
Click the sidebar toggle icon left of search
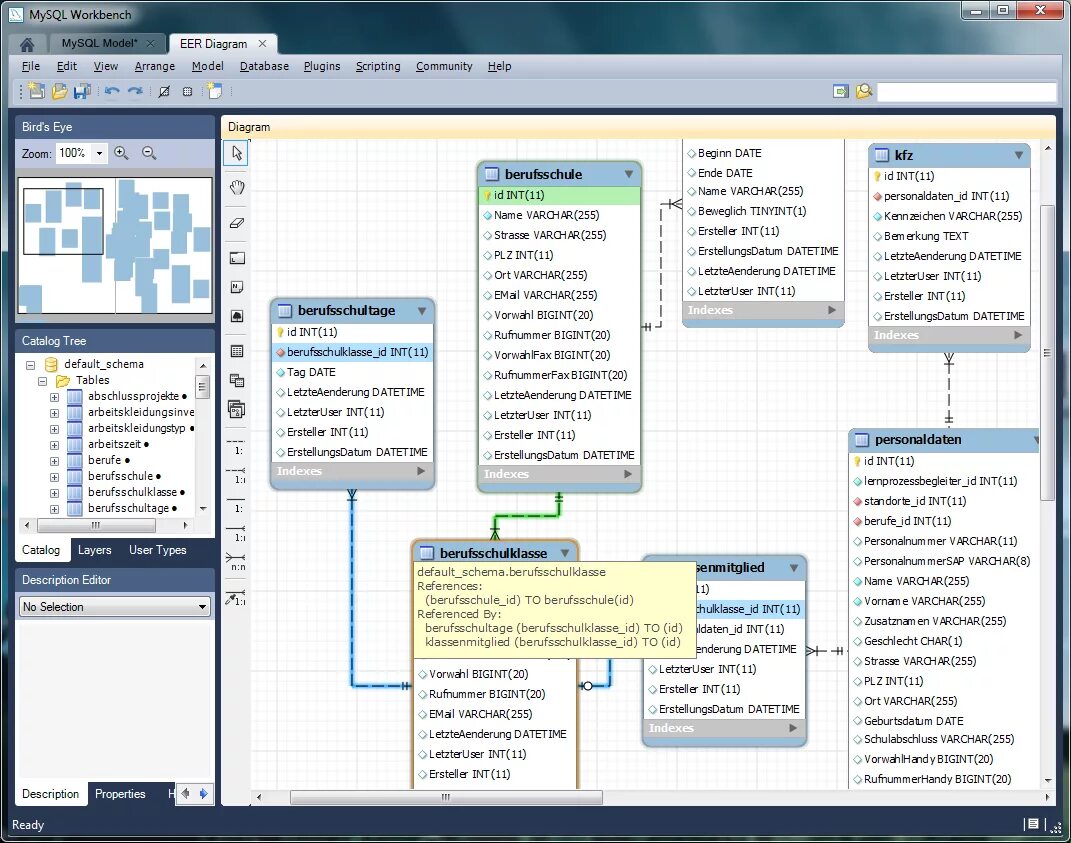841,91
